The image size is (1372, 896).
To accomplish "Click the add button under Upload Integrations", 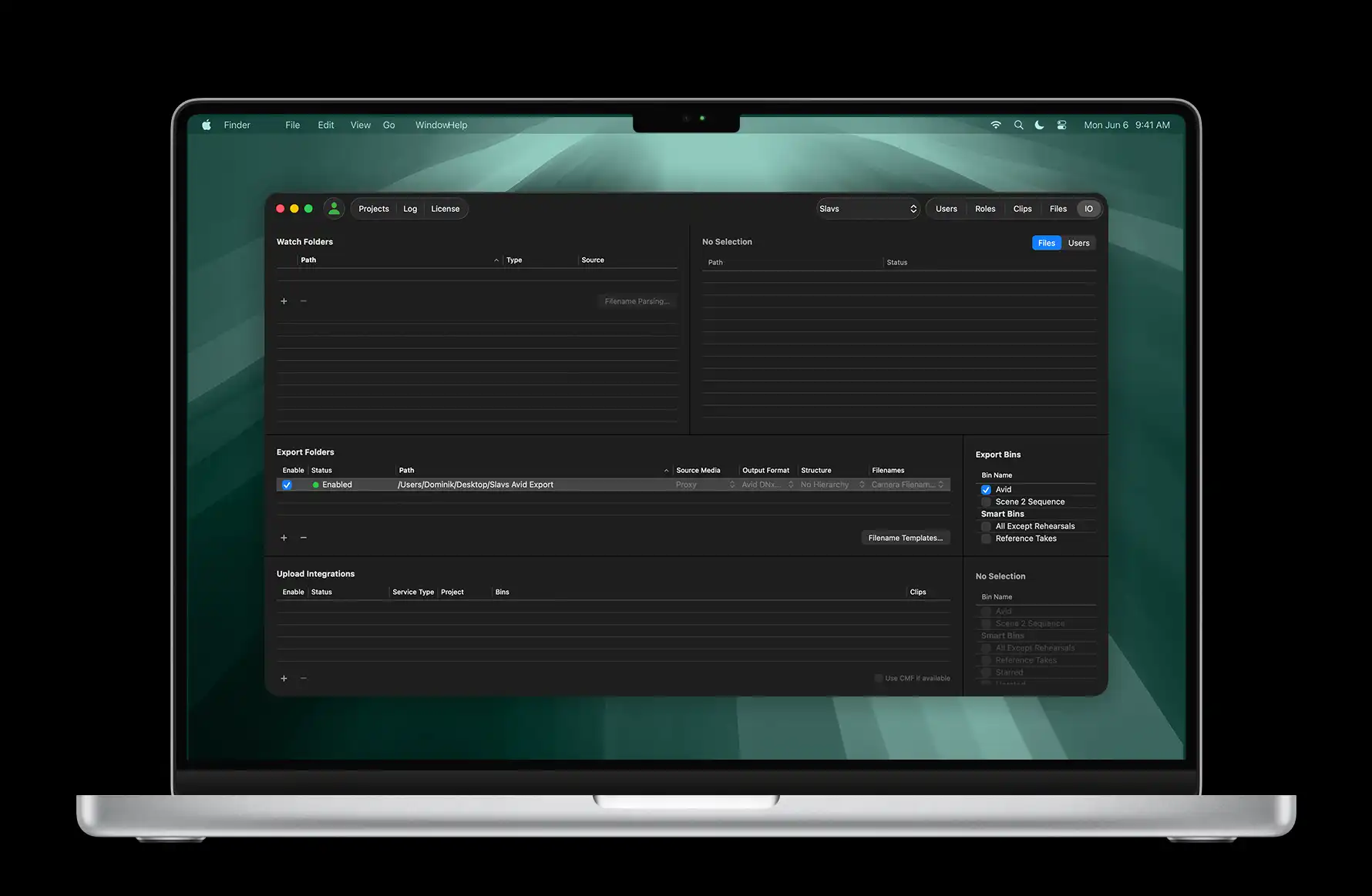I will click(284, 678).
